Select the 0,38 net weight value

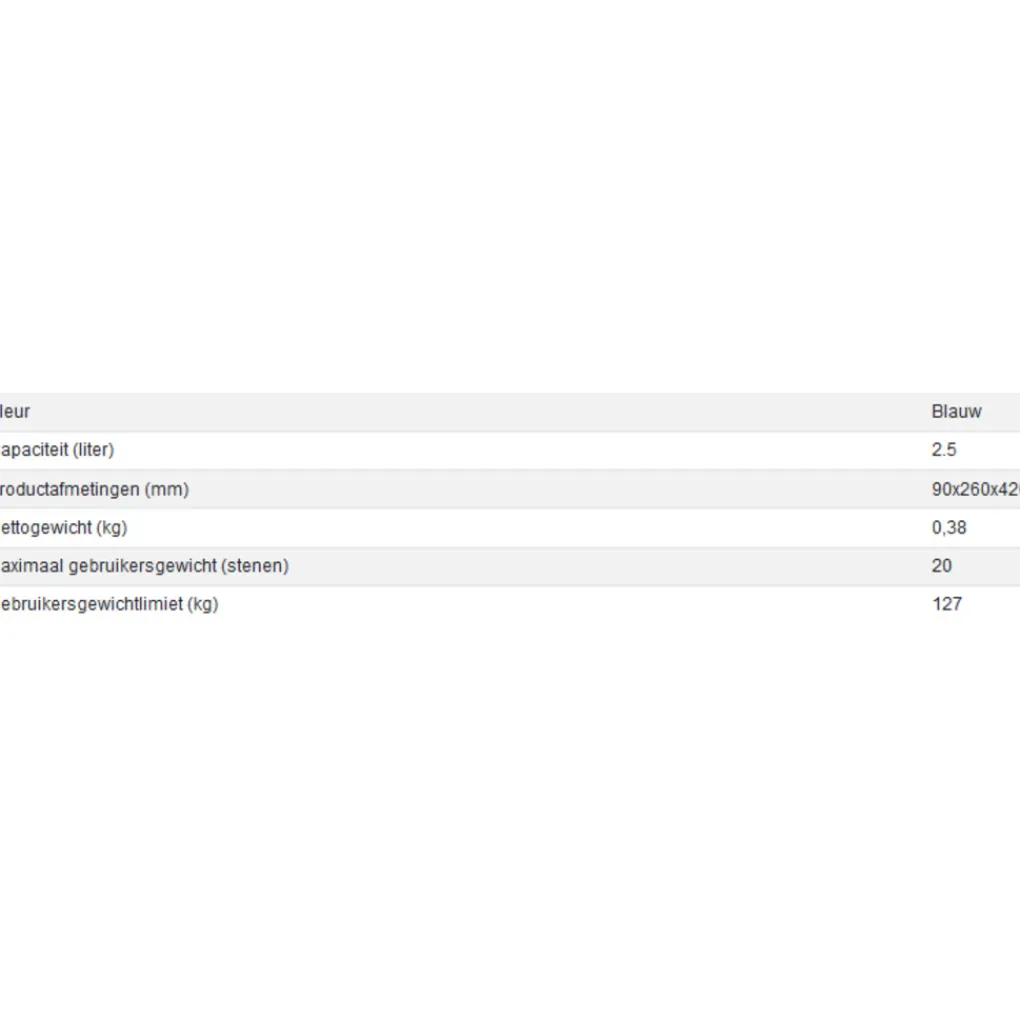tap(949, 527)
